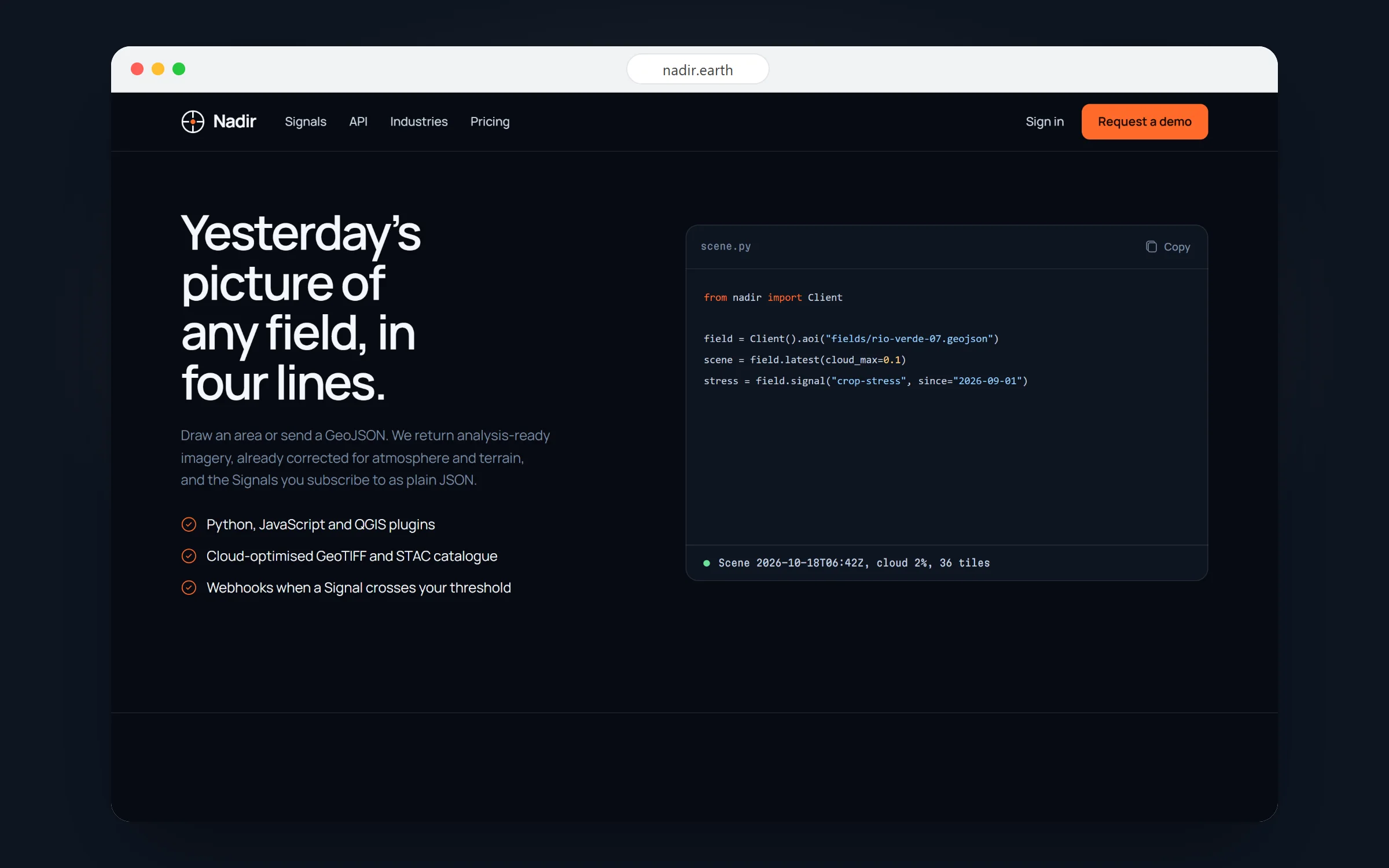Click the 'from nadir import Client' code line
The image size is (1389, 868).
(x=773, y=297)
